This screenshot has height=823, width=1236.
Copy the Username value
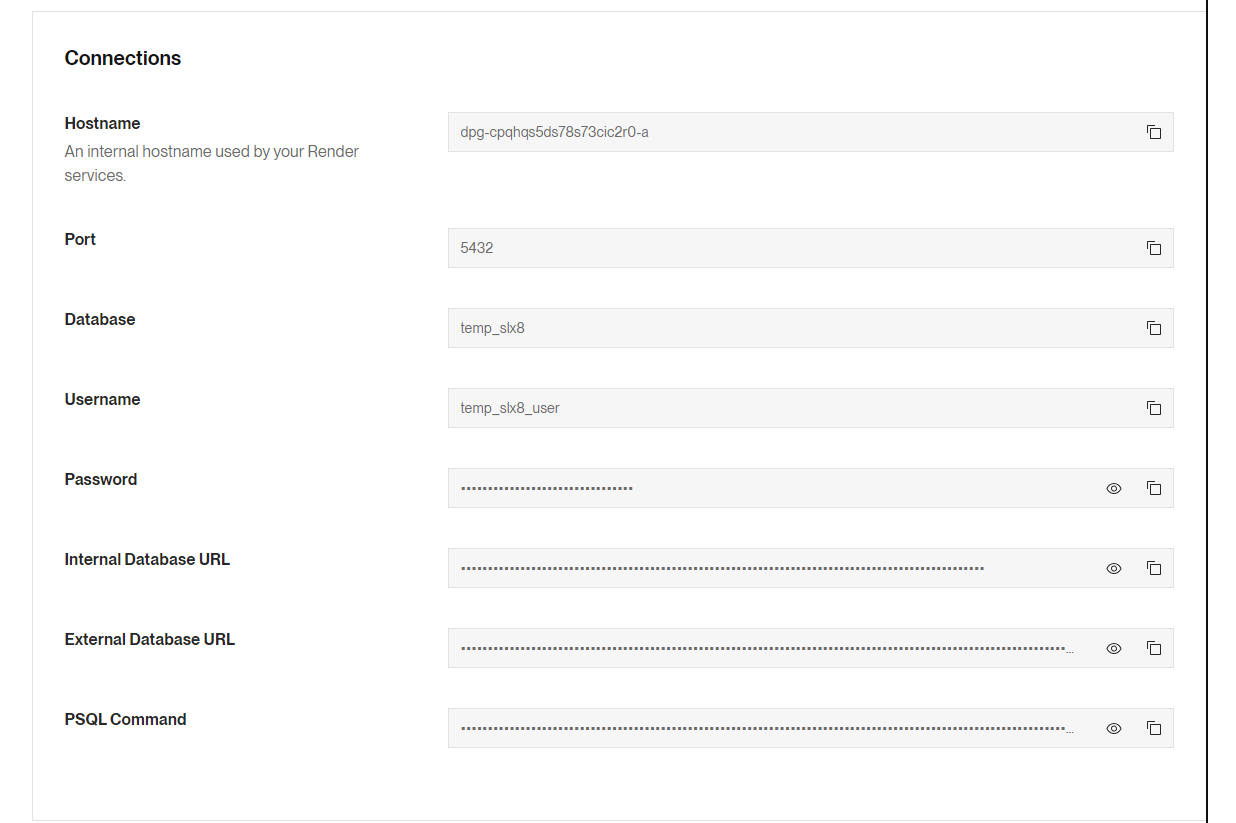tap(1154, 408)
